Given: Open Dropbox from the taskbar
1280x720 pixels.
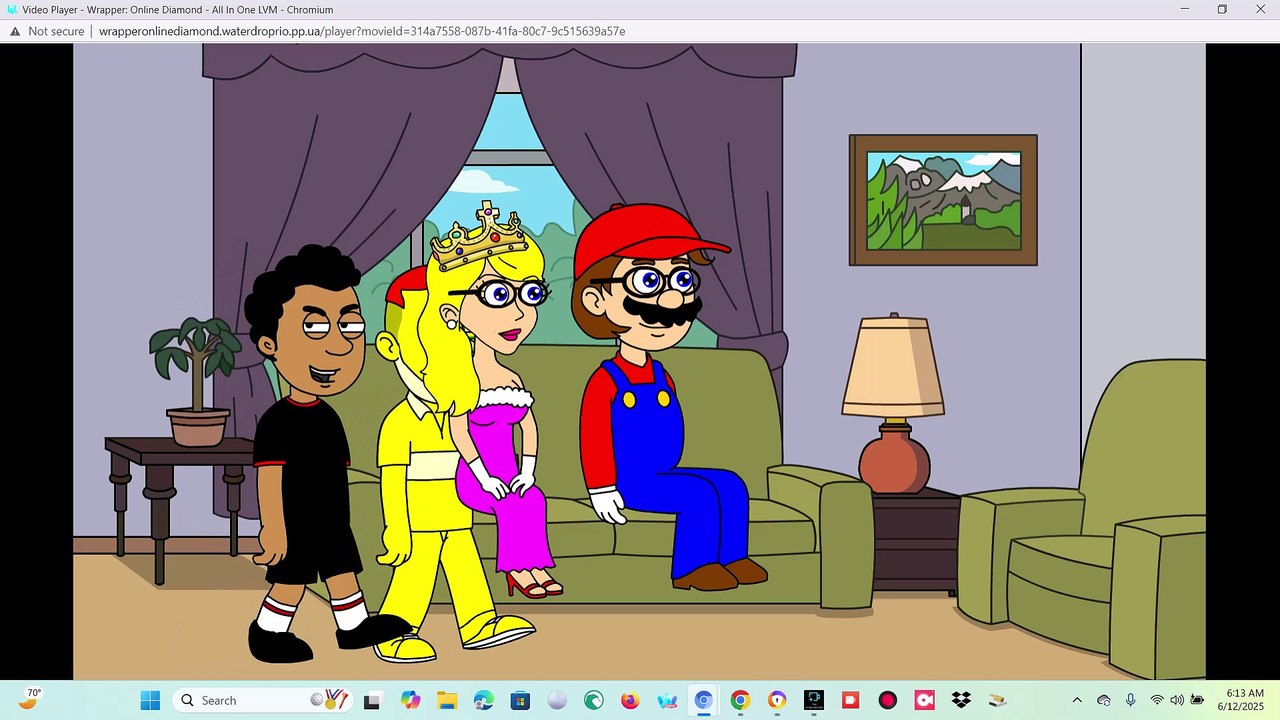Looking at the screenshot, I should pos(961,700).
